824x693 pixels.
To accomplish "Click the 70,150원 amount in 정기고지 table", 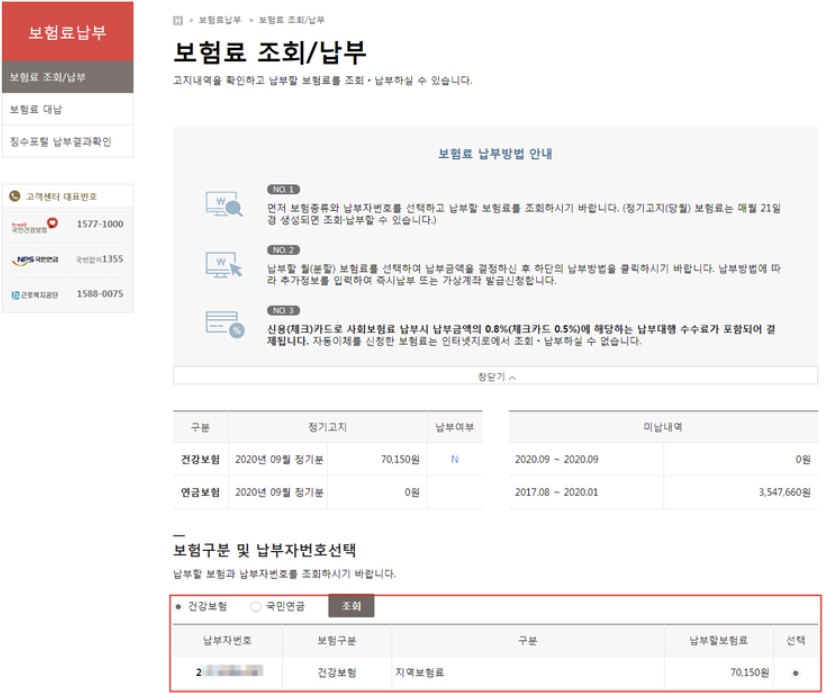I will (x=400, y=460).
